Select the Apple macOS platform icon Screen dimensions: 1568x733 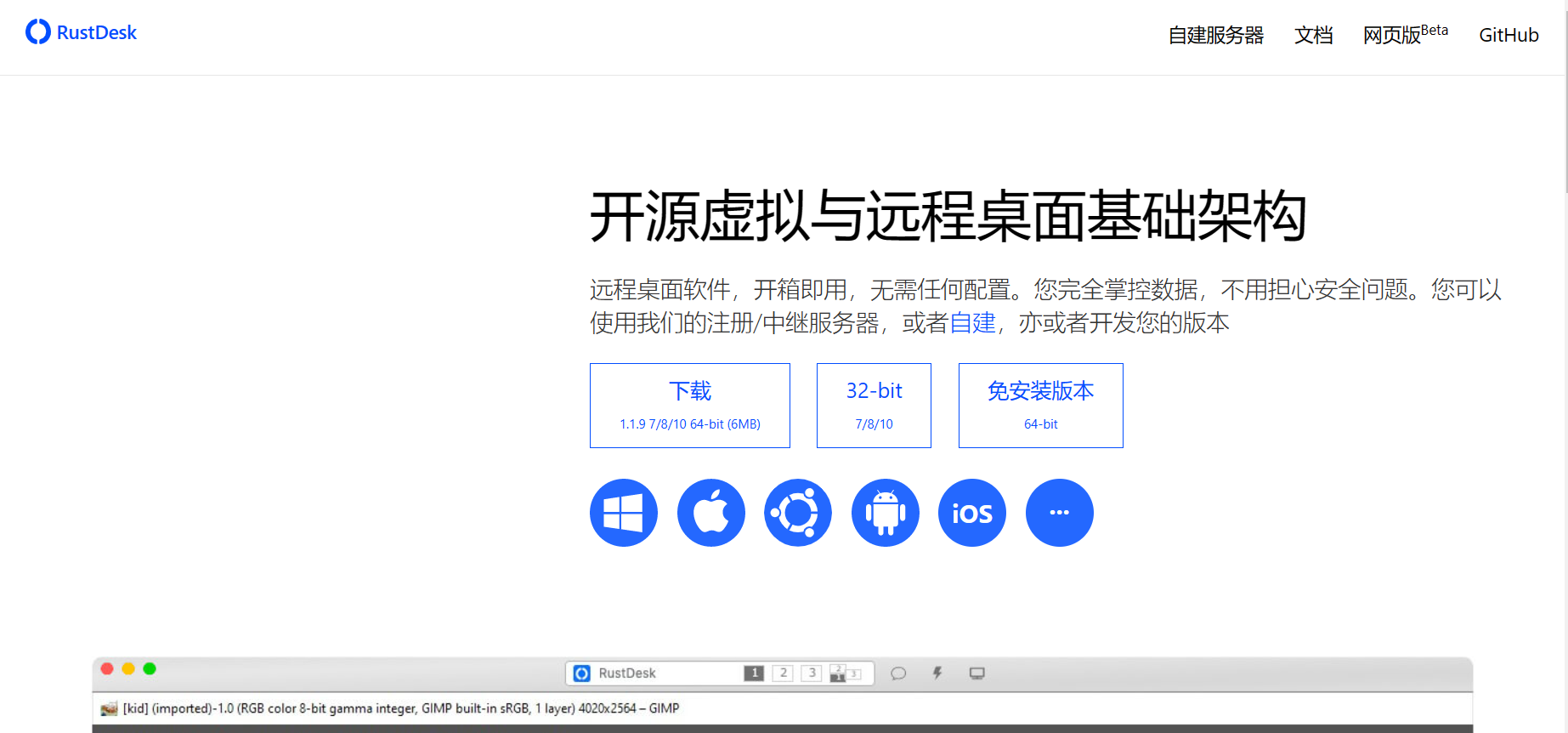click(x=711, y=513)
